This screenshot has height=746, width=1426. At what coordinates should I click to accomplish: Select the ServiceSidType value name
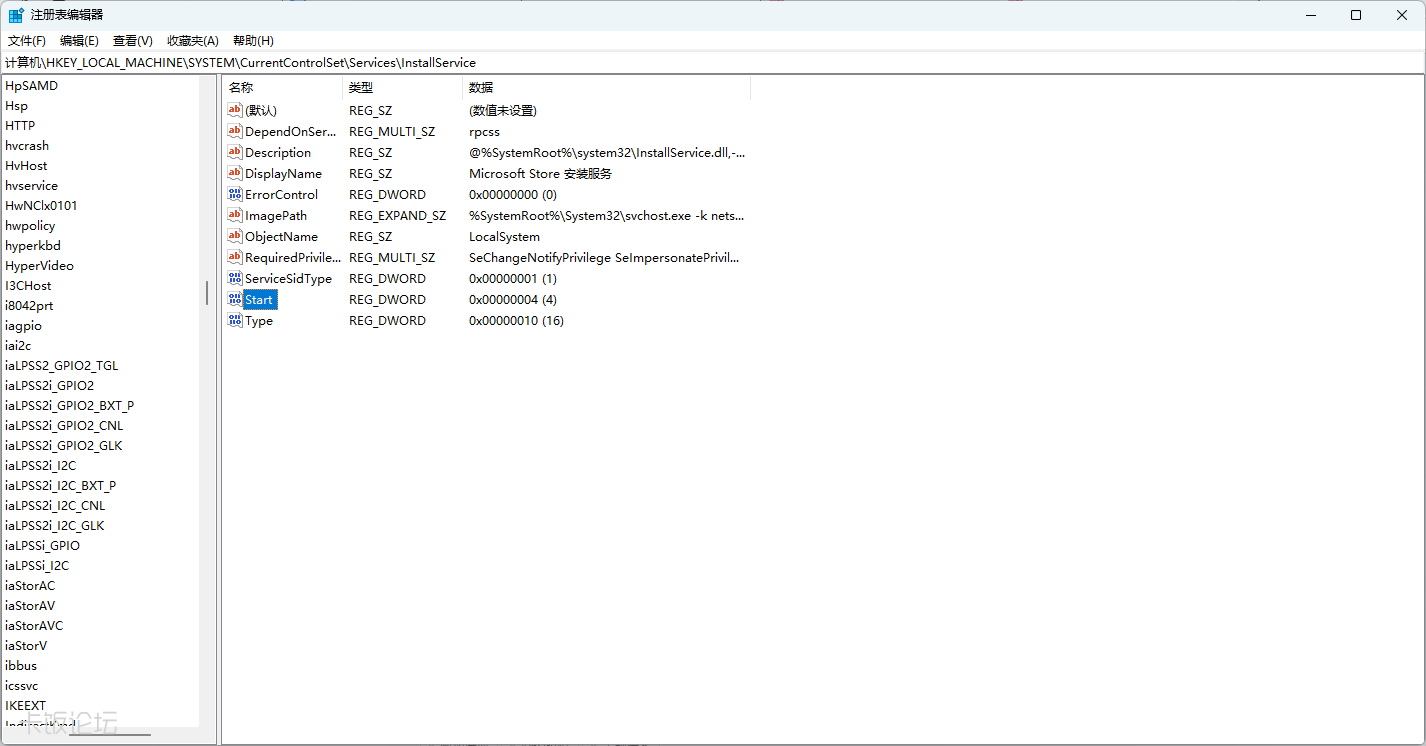click(x=288, y=278)
